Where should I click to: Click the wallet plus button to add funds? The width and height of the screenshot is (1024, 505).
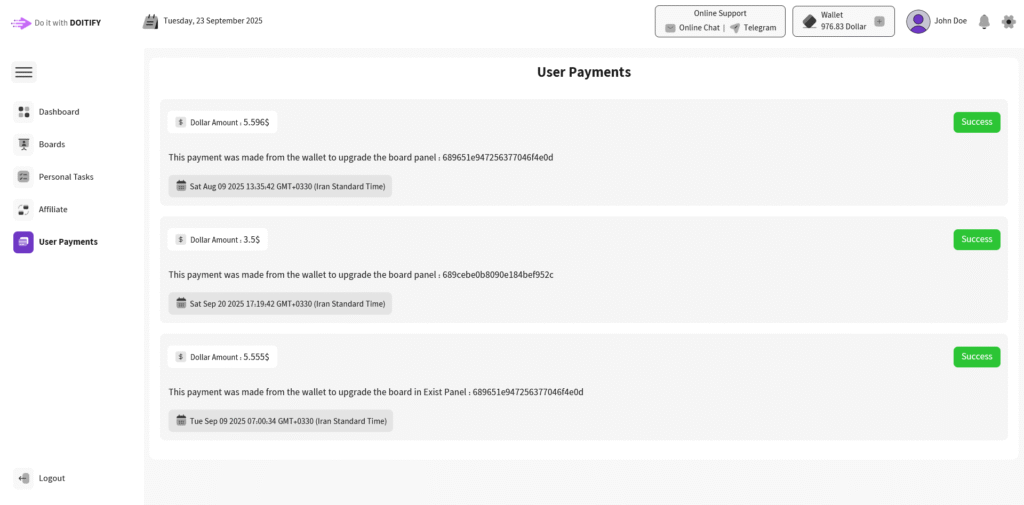879,21
